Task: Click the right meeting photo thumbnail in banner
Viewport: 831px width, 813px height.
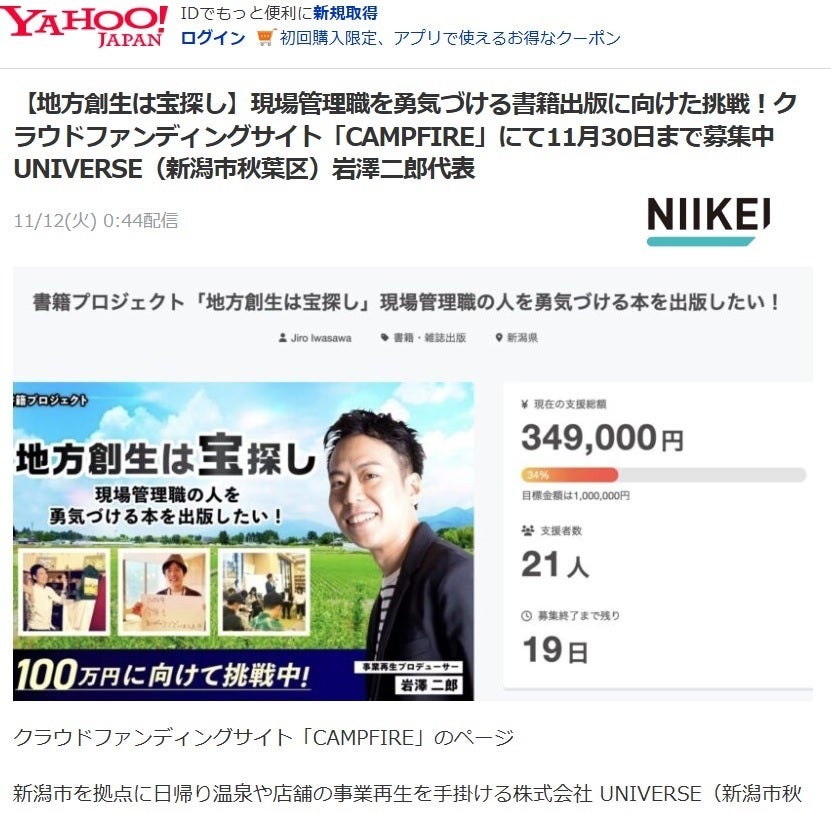Action: click(263, 591)
